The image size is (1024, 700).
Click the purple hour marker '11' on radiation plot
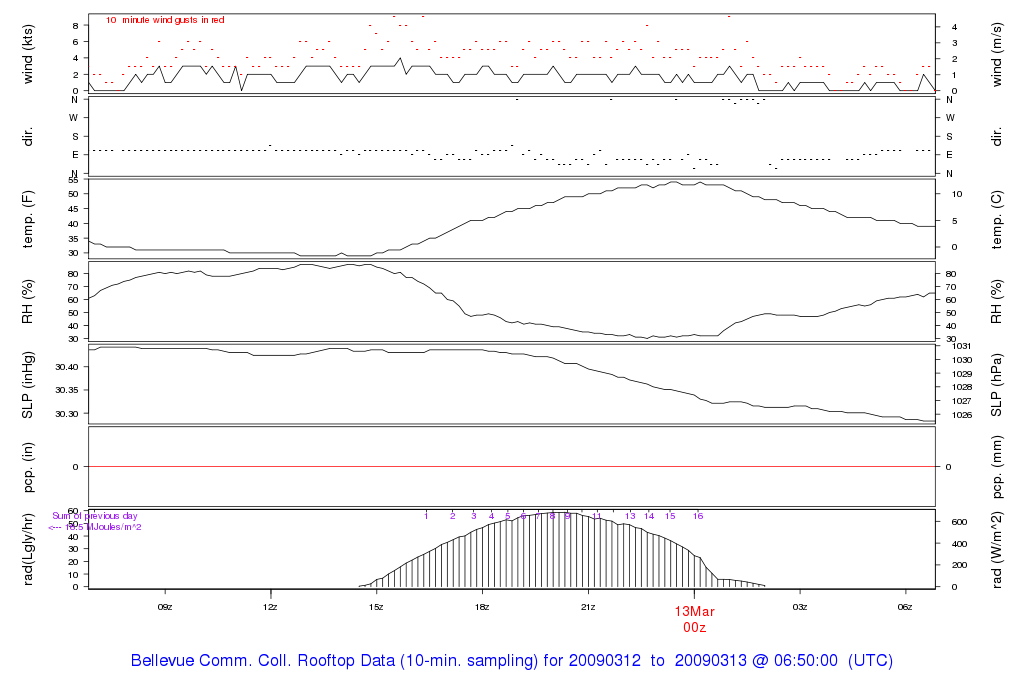[596, 516]
